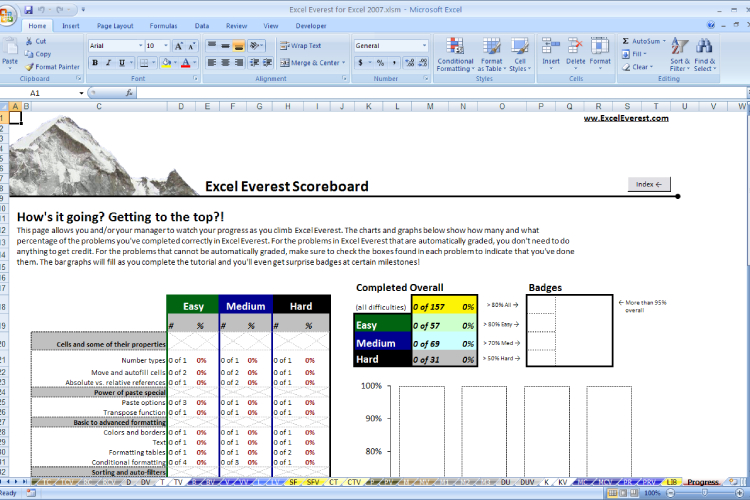Open the Insert Function fx dialog
The image size is (750, 500).
pyautogui.click(x=129, y=93)
